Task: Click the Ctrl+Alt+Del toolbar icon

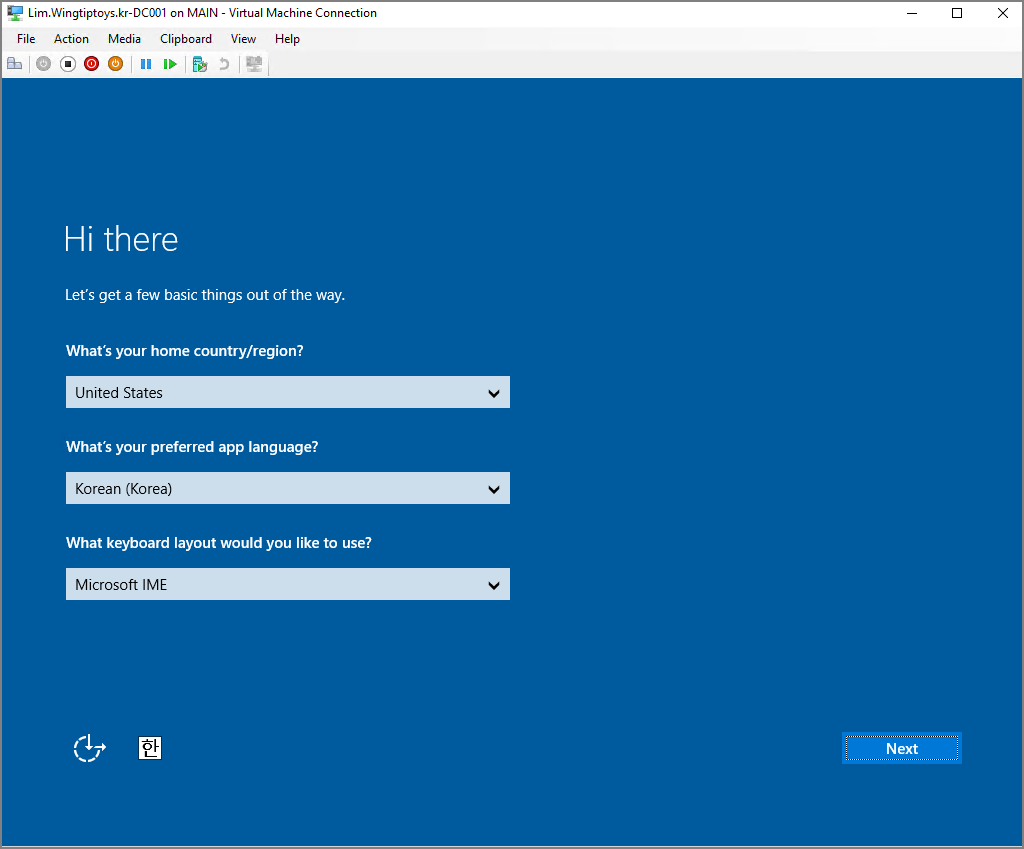Action: [x=14, y=64]
